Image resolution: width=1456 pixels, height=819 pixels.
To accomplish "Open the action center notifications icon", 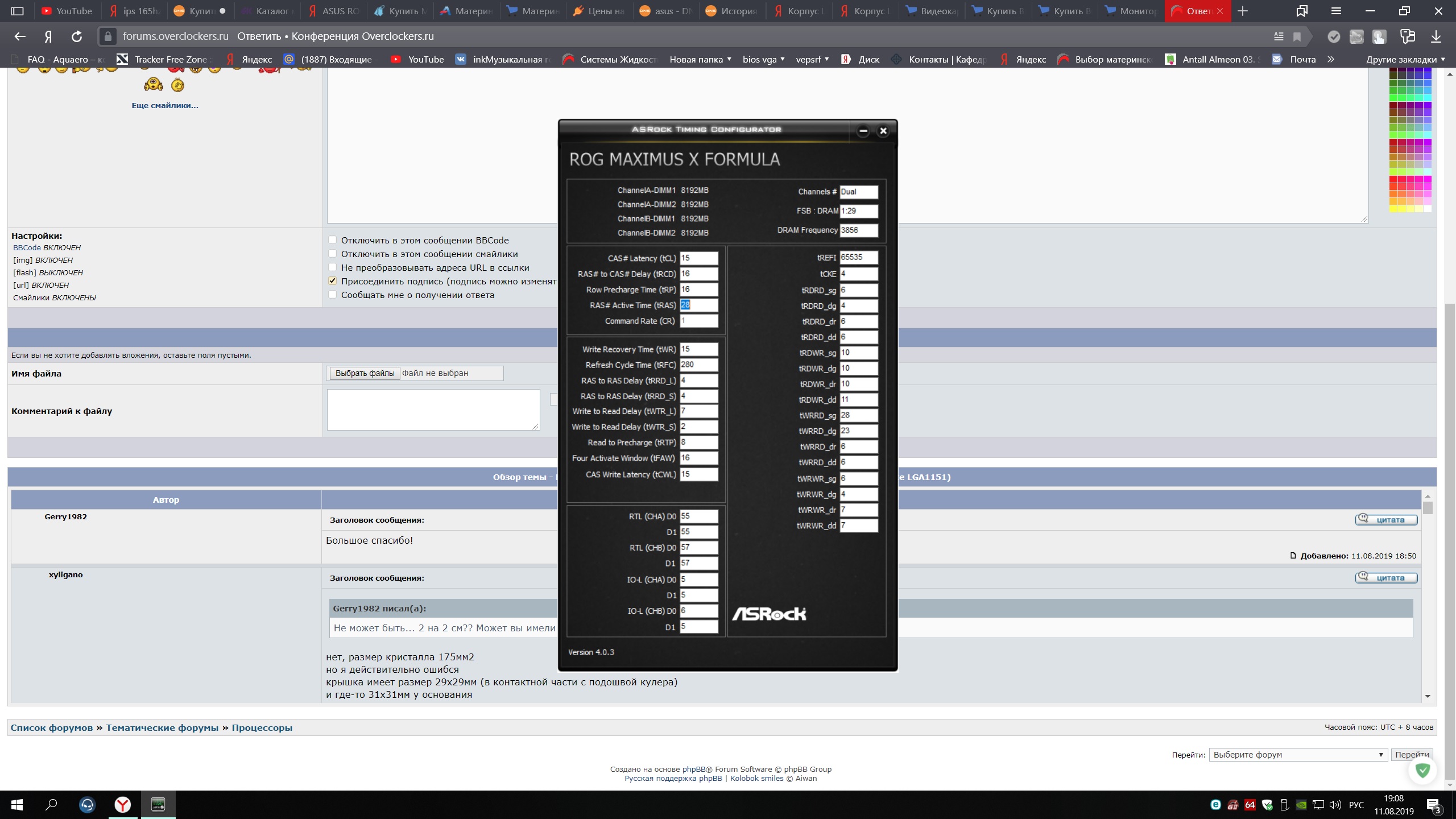I will click(1434, 805).
